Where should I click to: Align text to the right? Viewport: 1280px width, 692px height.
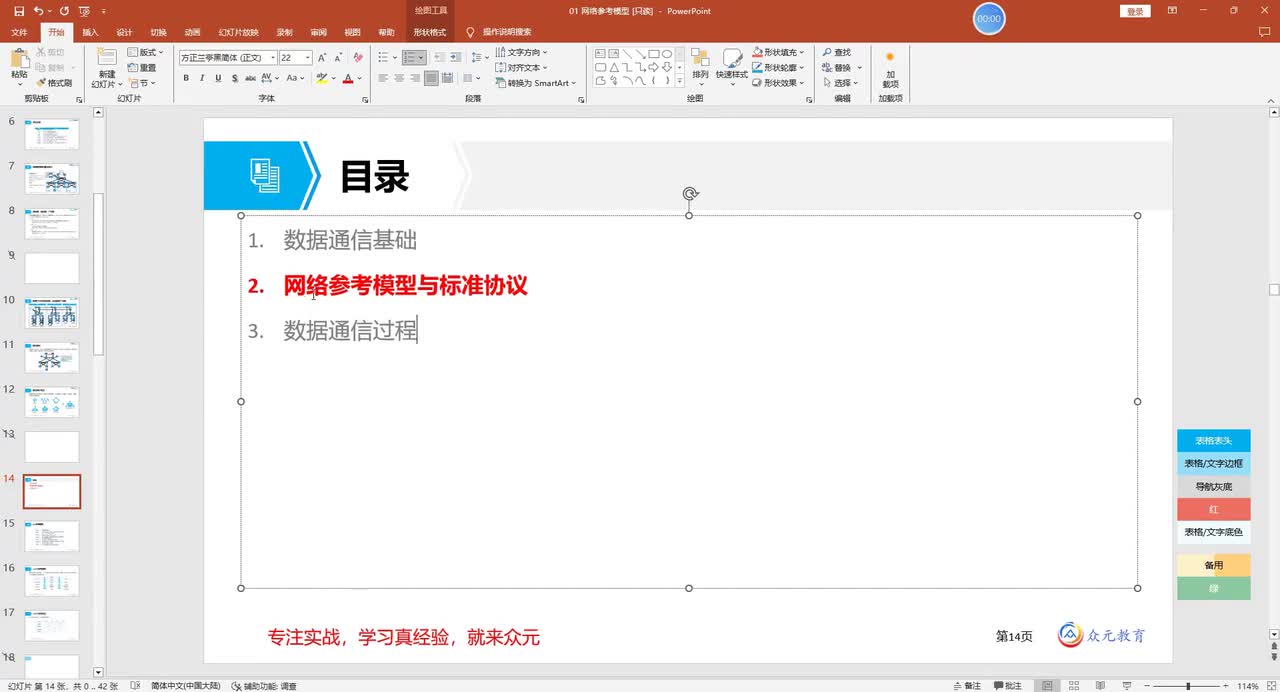[415, 78]
